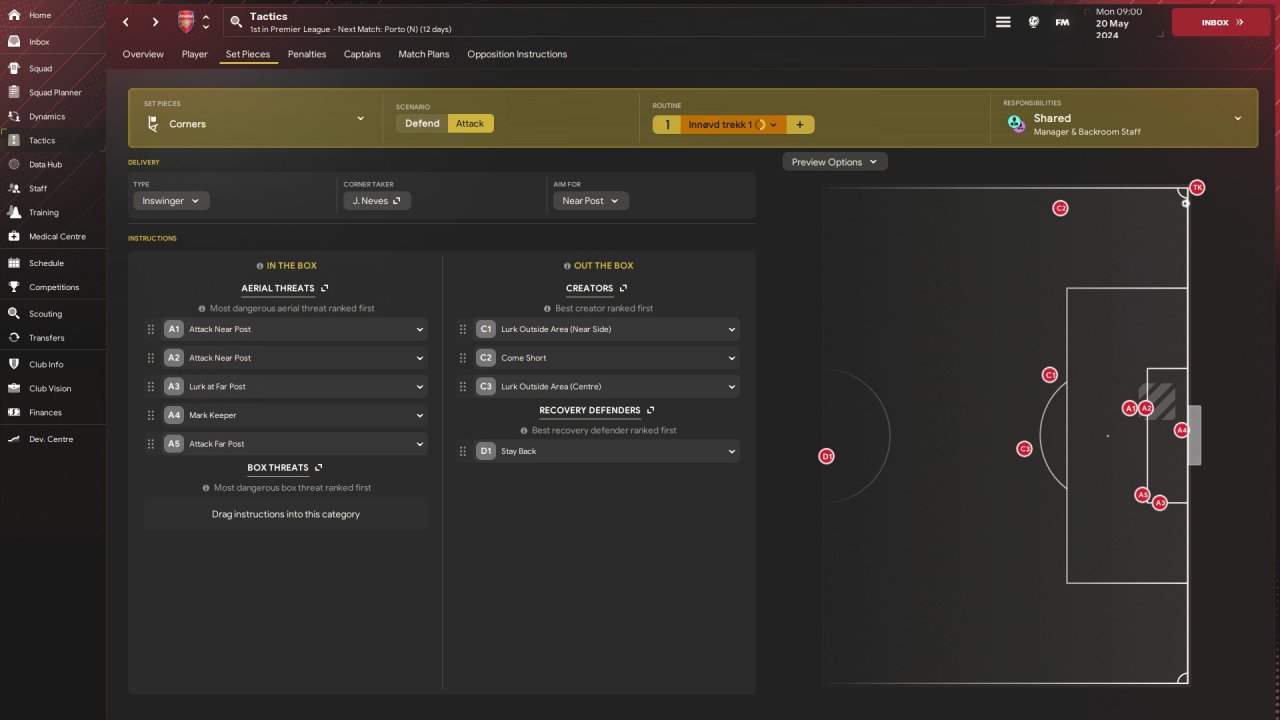
Task: Click the plus icon to add routine
Action: pos(800,125)
